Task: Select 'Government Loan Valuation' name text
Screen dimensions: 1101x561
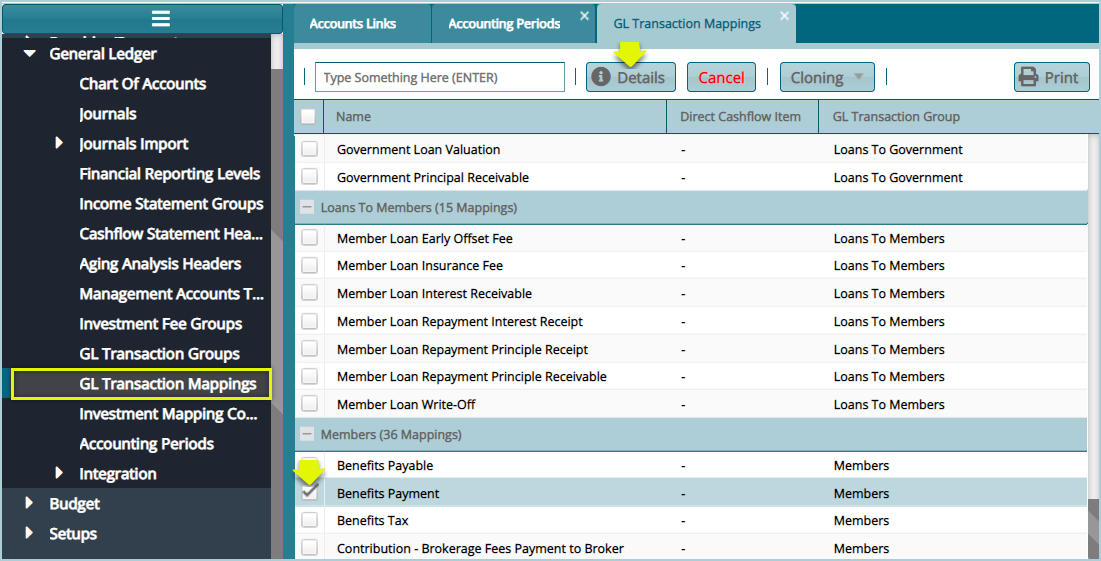Action: click(x=418, y=150)
